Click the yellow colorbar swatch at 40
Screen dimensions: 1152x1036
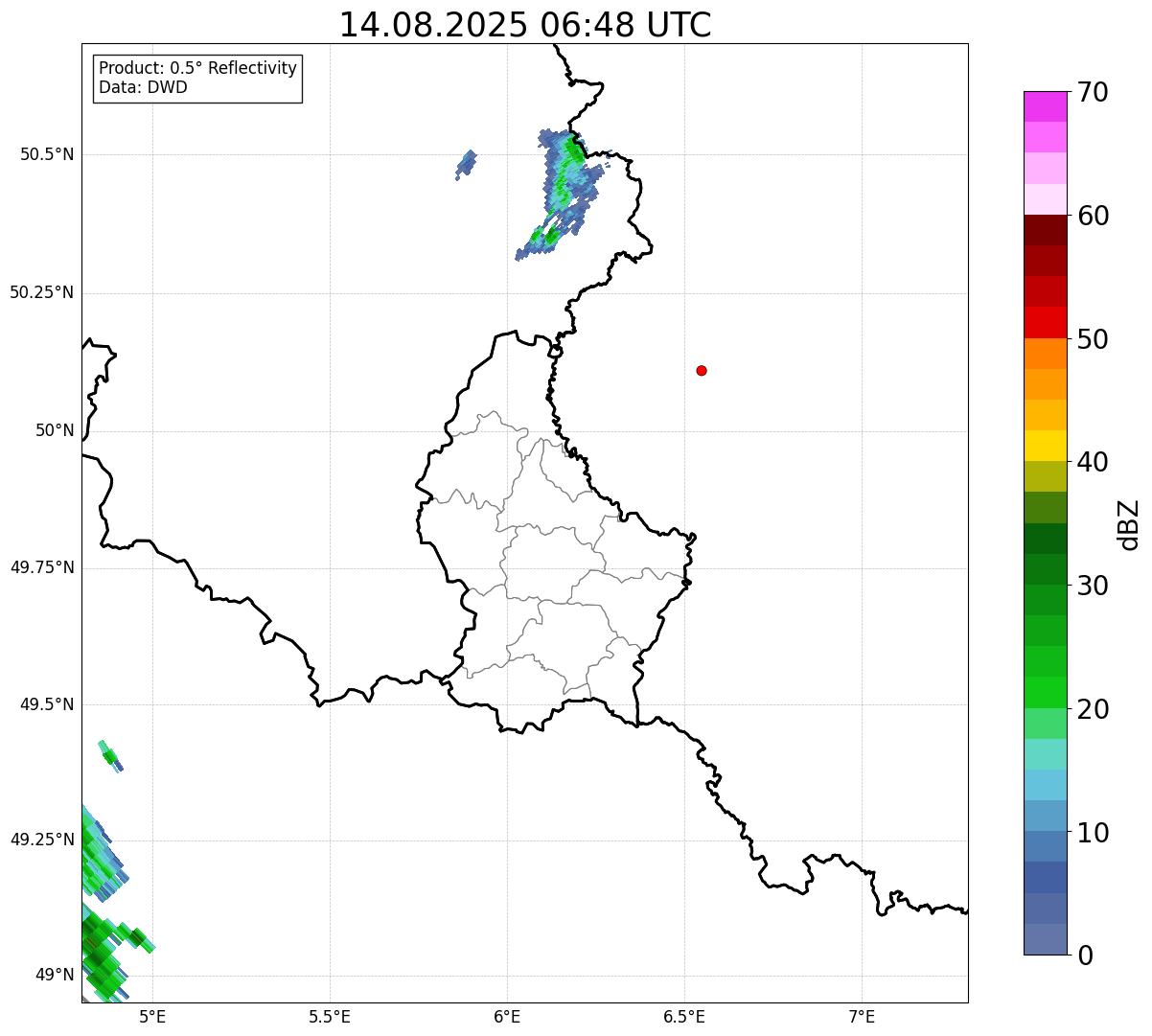click(1045, 446)
